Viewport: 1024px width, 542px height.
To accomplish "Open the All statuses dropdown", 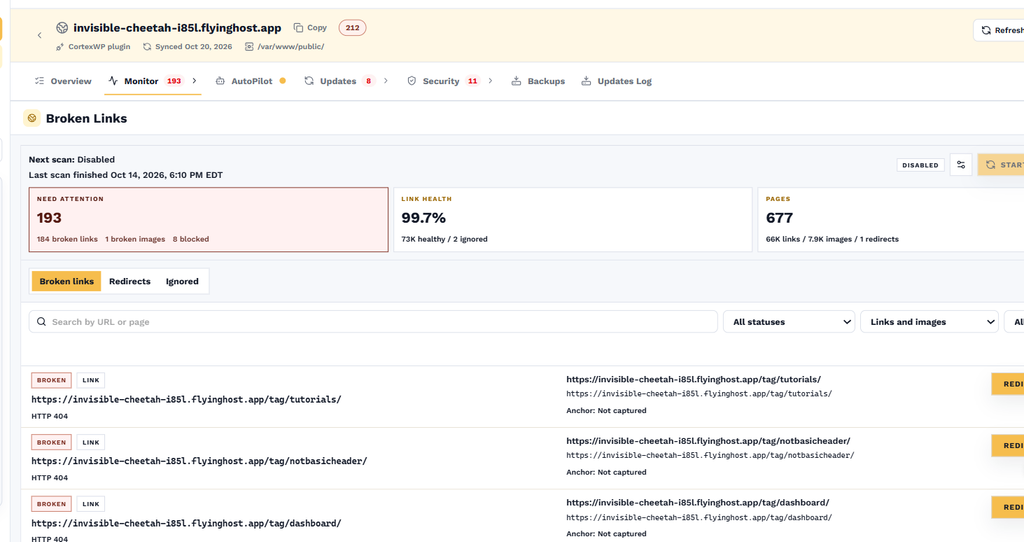I will pos(789,322).
